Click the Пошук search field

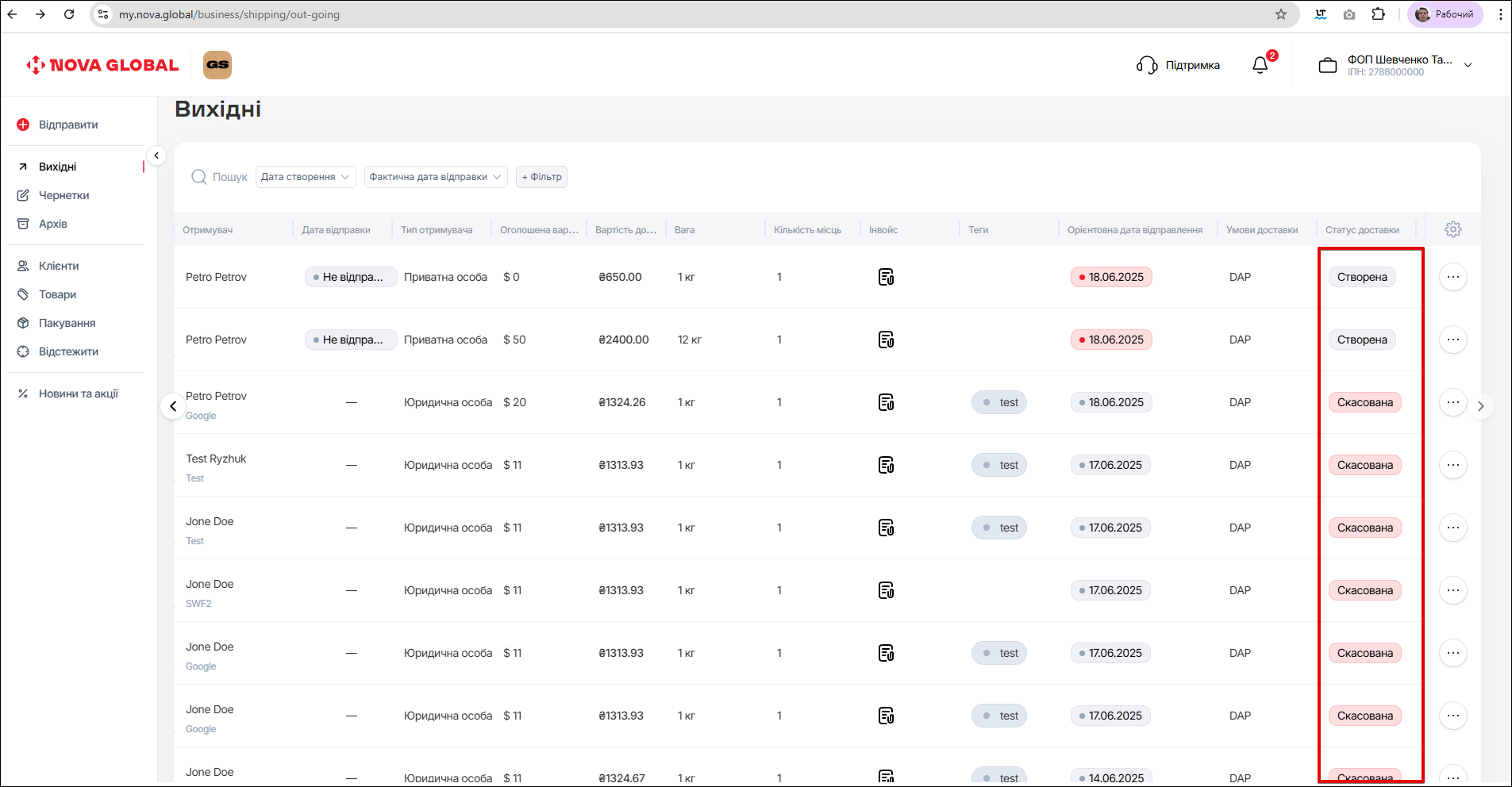[x=229, y=177]
